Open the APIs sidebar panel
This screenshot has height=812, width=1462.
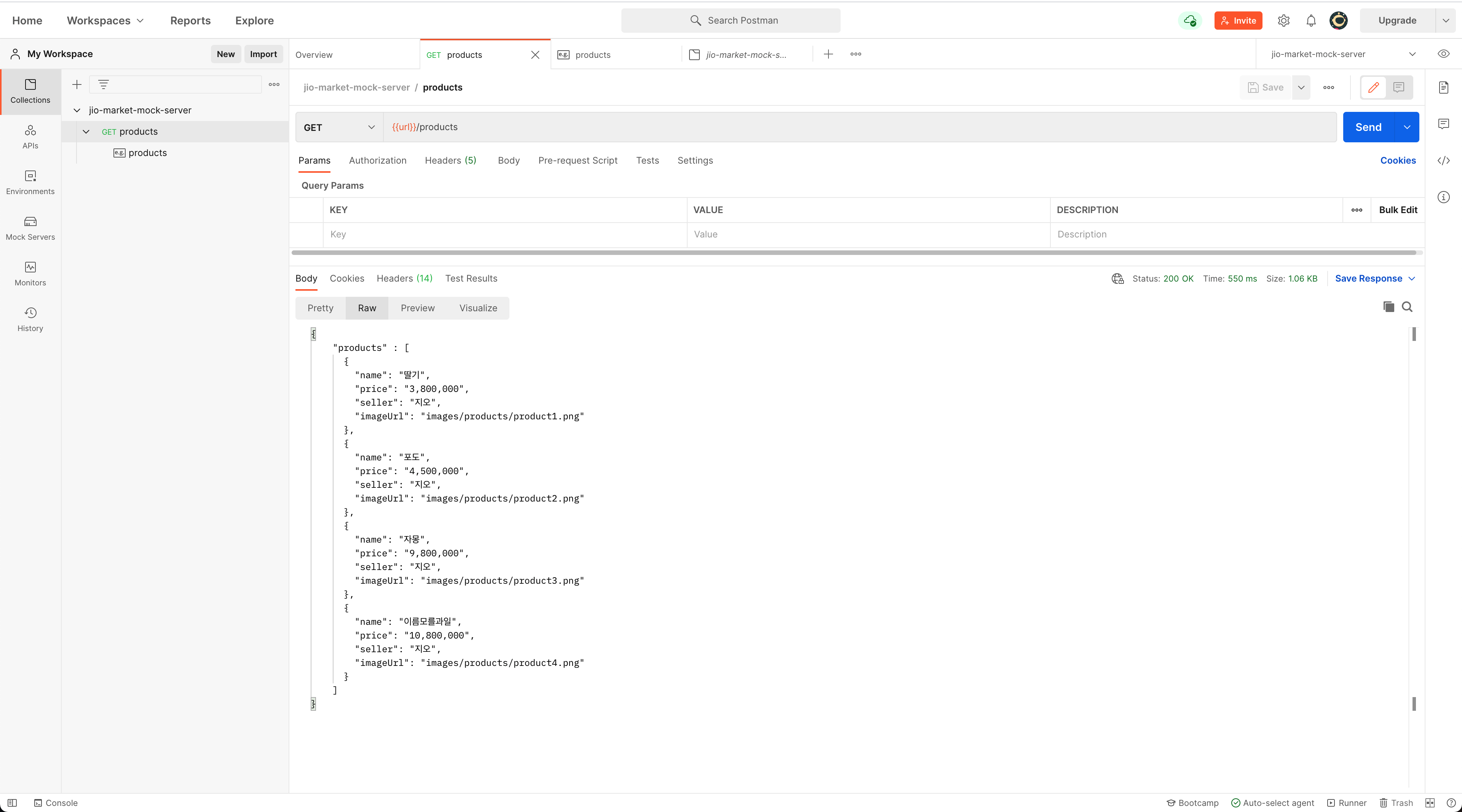[30, 137]
